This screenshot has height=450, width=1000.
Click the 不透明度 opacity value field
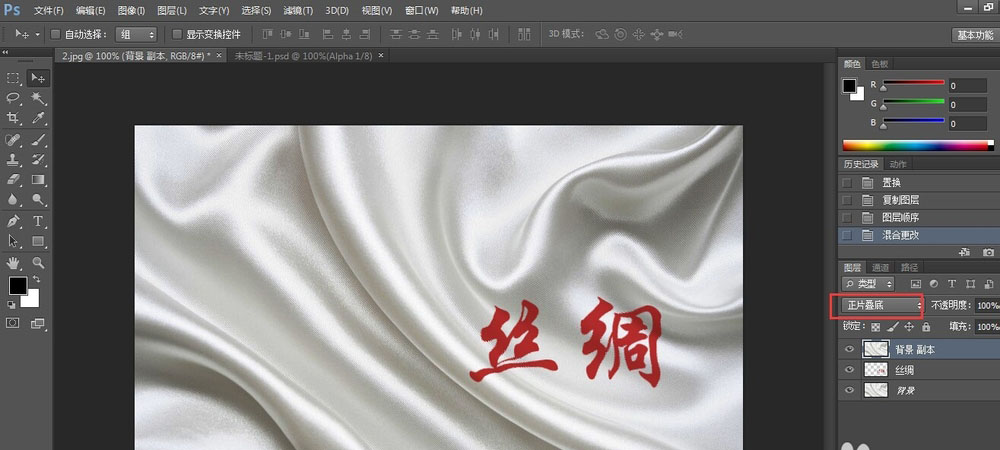987,306
